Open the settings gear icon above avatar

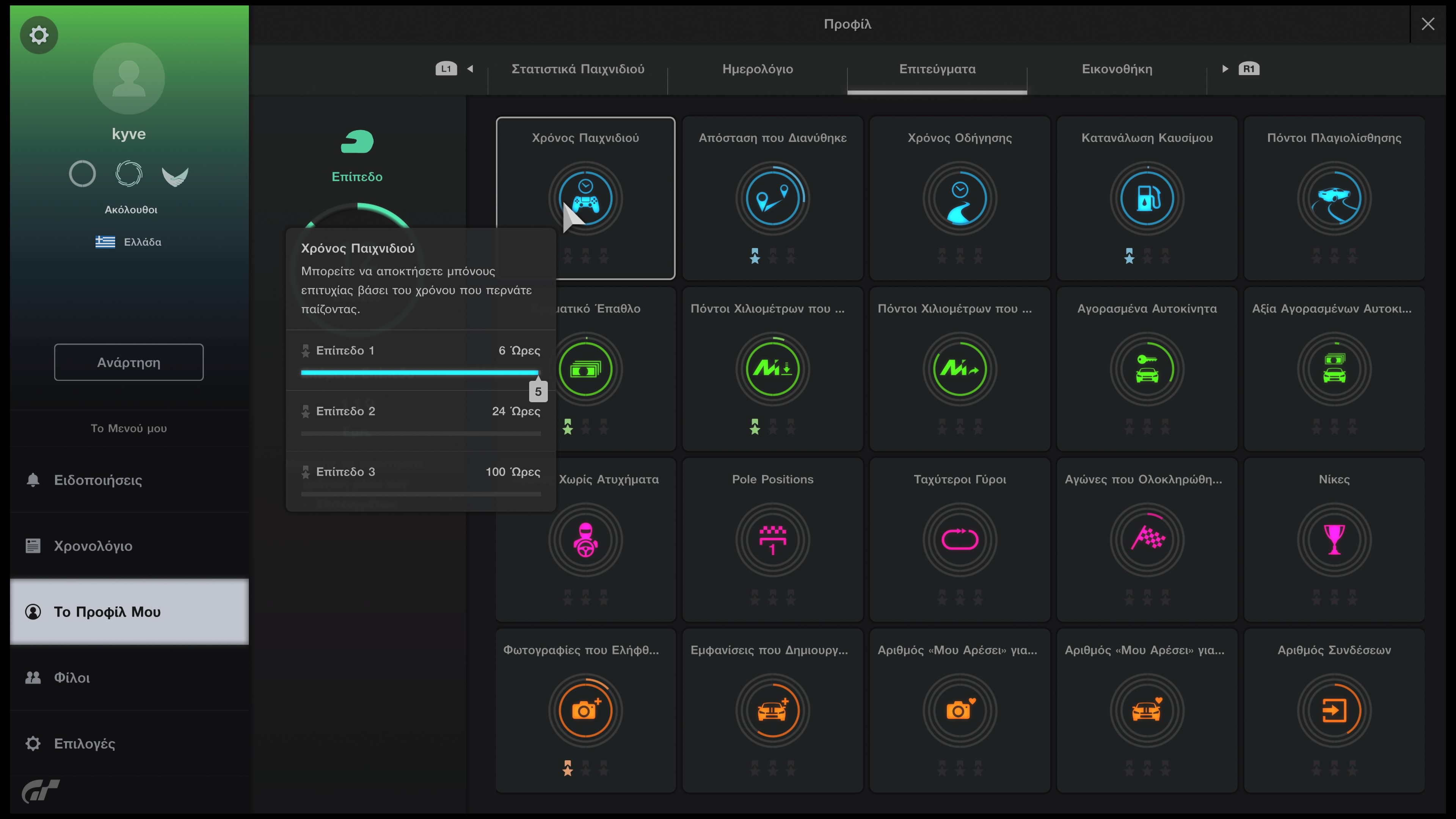click(39, 35)
